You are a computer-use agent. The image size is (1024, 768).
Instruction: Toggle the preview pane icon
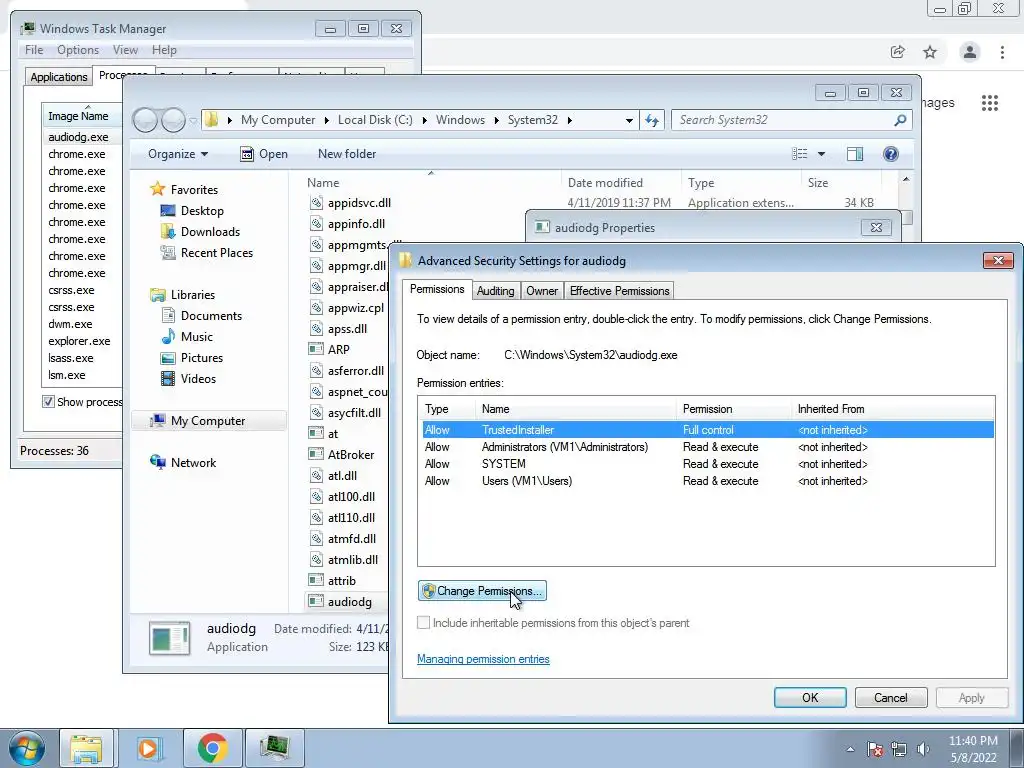pos(855,153)
